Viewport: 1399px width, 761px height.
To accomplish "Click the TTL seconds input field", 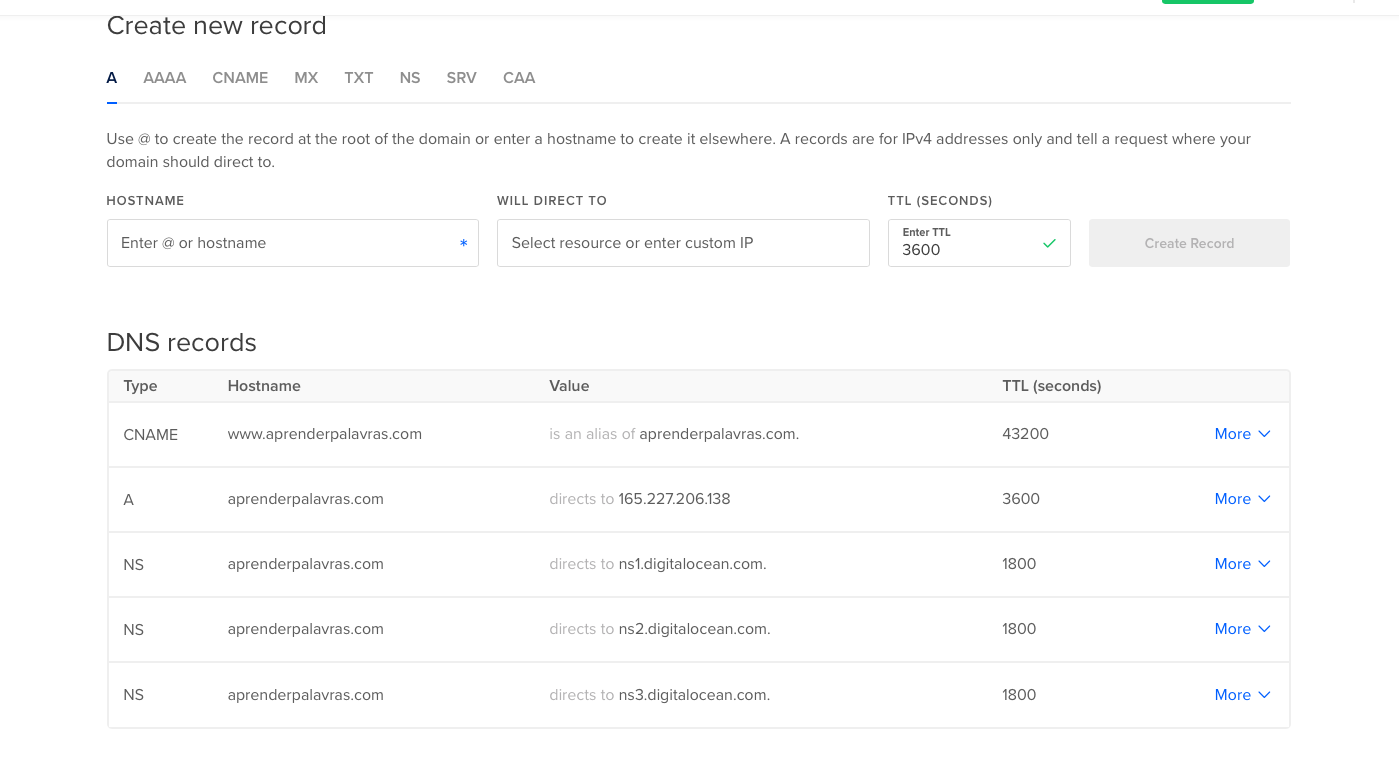I will (x=965, y=250).
